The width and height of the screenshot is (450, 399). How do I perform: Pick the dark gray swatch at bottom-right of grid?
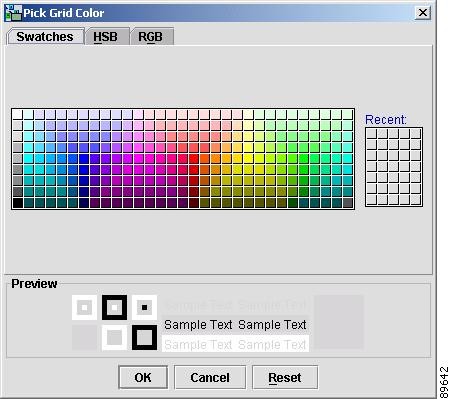tap(348, 202)
